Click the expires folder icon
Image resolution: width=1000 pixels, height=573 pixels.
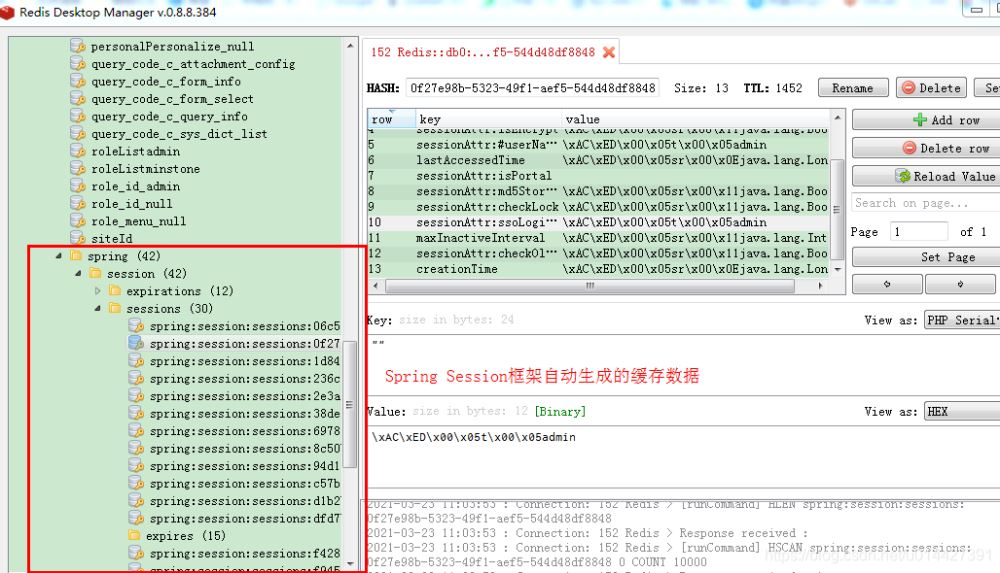pyautogui.click(x=135, y=535)
